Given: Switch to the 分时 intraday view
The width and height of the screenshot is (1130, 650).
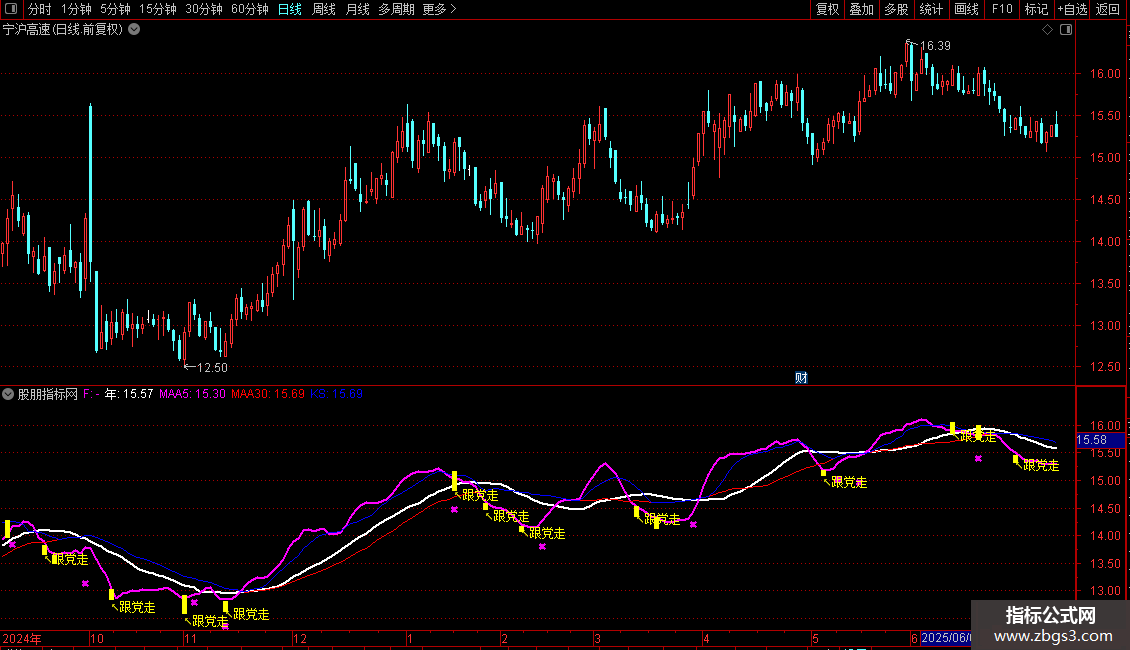Looking at the screenshot, I should tap(40, 9).
